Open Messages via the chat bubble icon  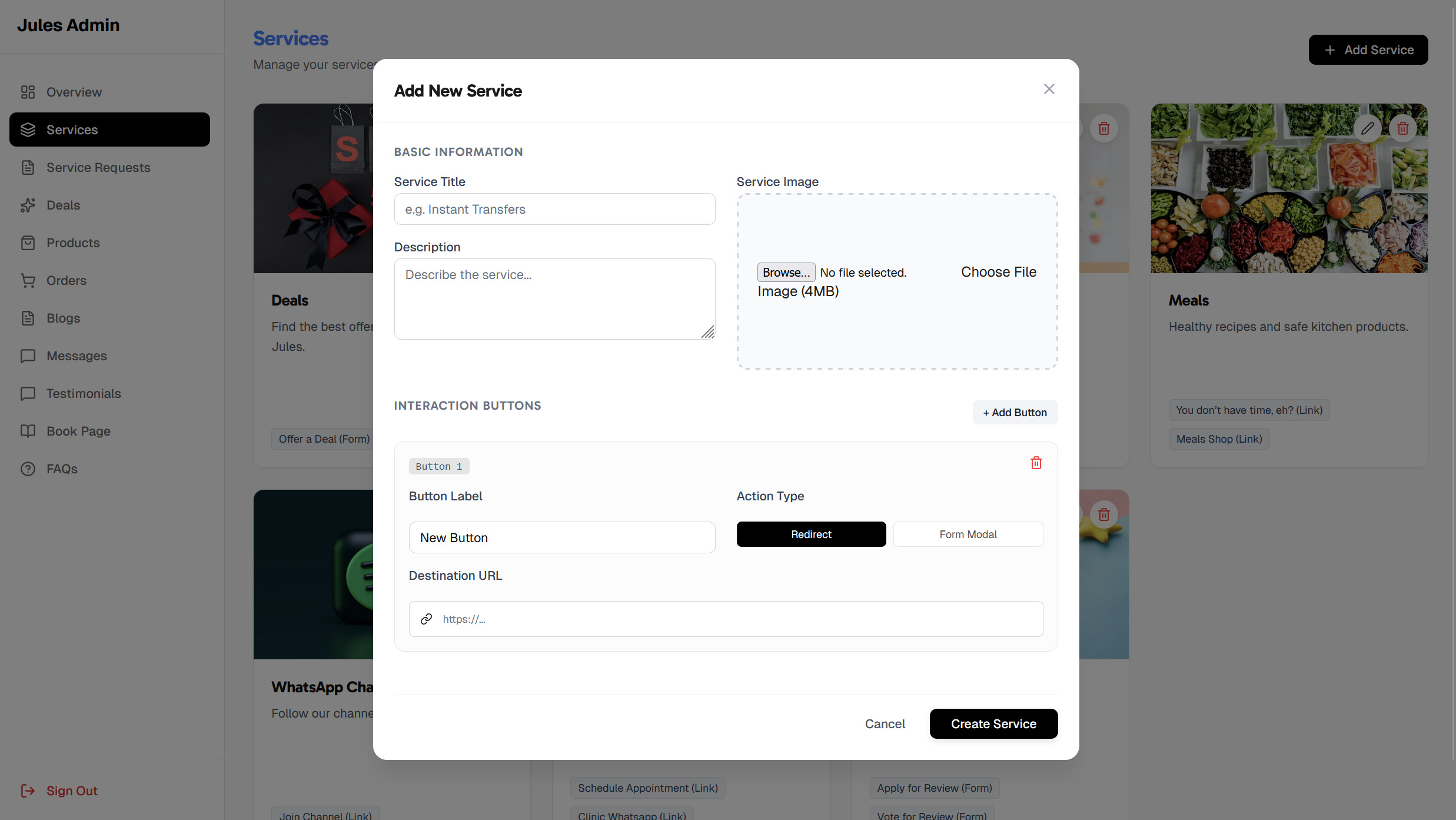28,356
